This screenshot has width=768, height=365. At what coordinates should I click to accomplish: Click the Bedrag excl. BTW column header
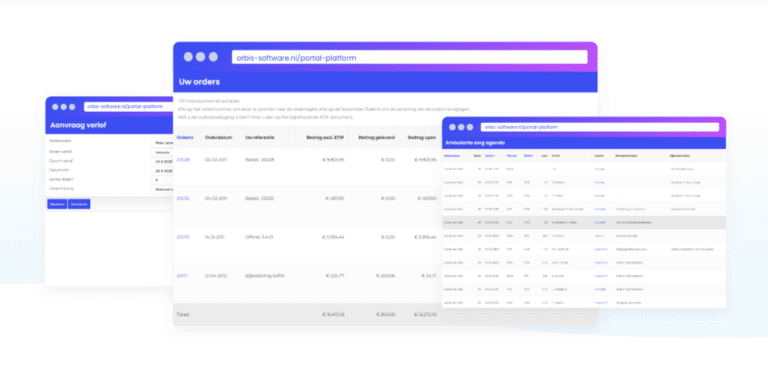pyautogui.click(x=325, y=138)
